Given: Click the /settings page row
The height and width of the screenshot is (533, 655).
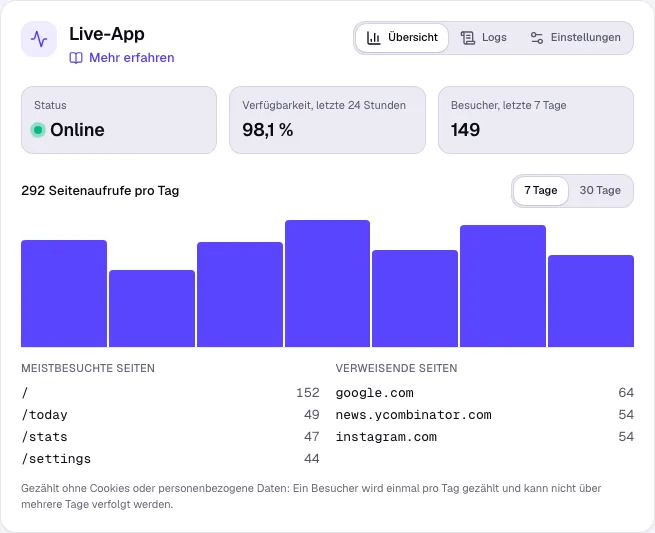Looking at the screenshot, I should click(170, 459).
